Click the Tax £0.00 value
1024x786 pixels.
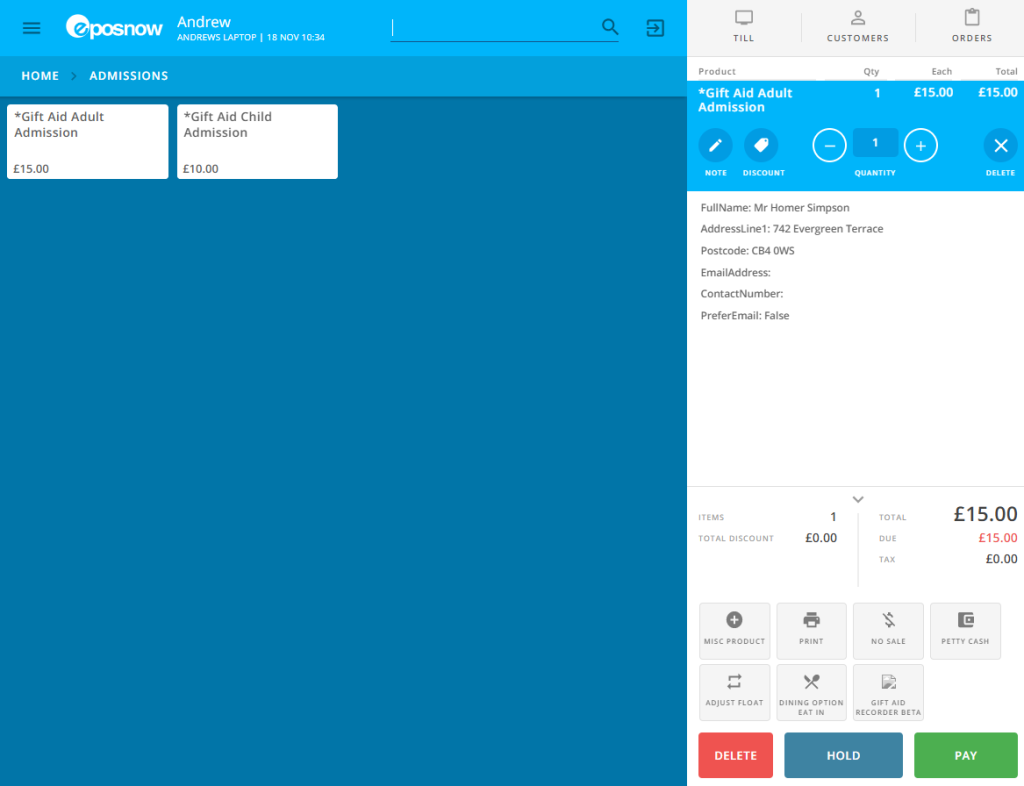click(x=1001, y=559)
